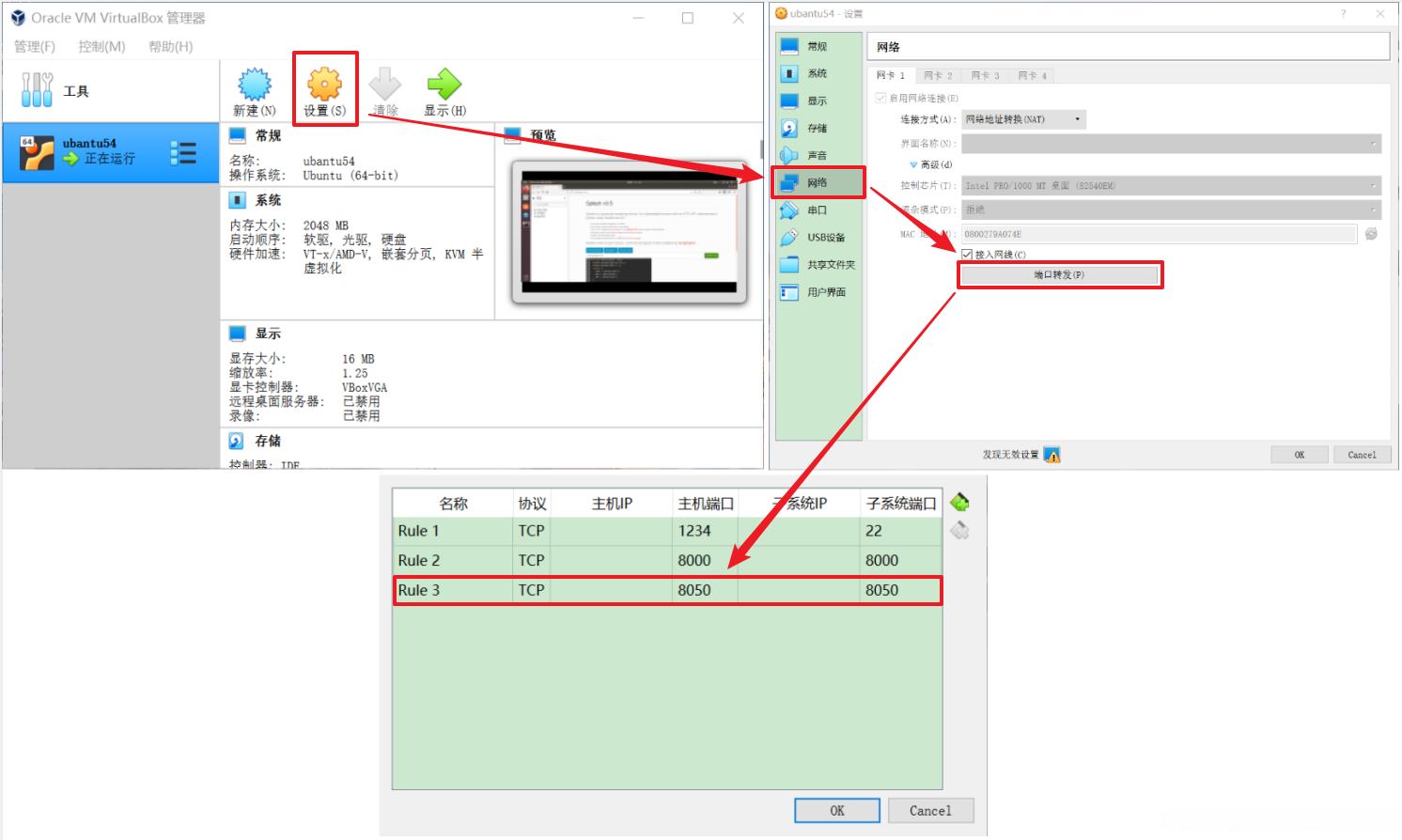The height and width of the screenshot is (840, 1402).
Task: Open the 帮助(H) menu
Action: pyautogui.click(x=171, y=46)
